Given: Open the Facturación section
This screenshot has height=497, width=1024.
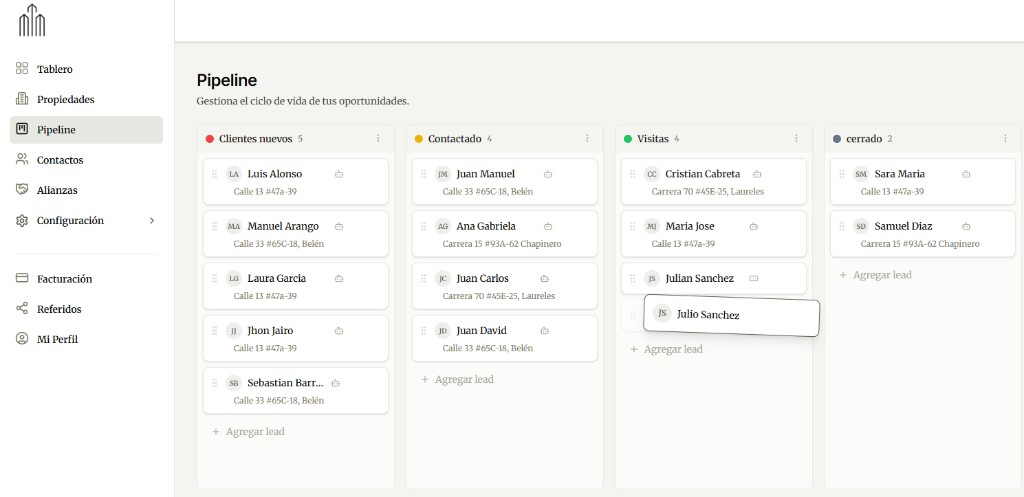Looking at the screenshot, I should [x=64, y=279].
